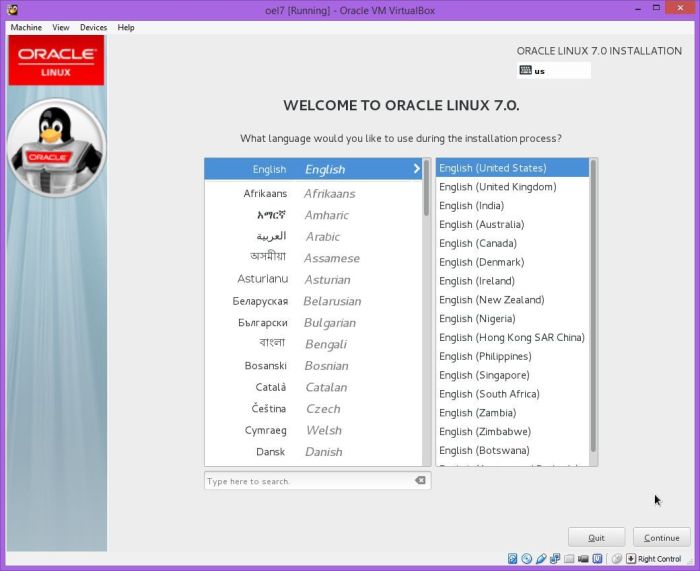The height and width of the screenshot is (571, 700).
Task: Click the Right Control host key arrow icon
Action: (631, 559)
